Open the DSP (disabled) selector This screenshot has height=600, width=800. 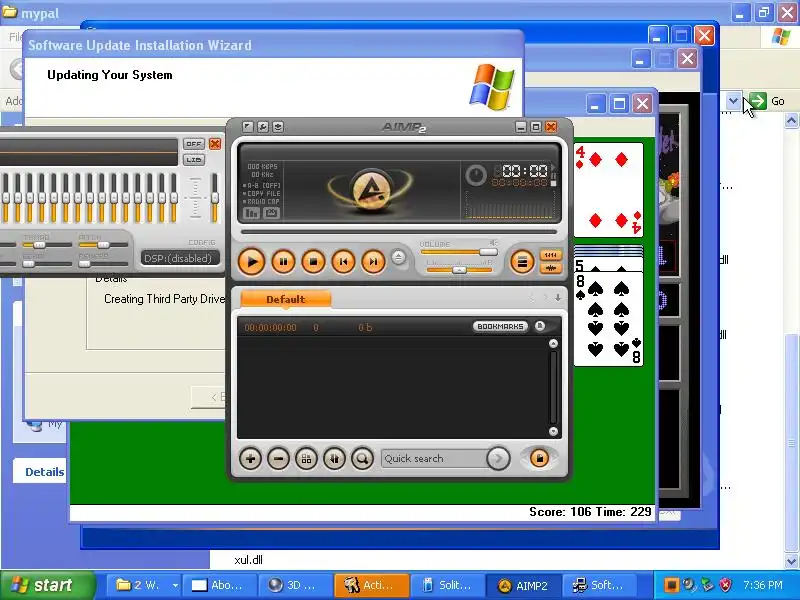[179, 258]
